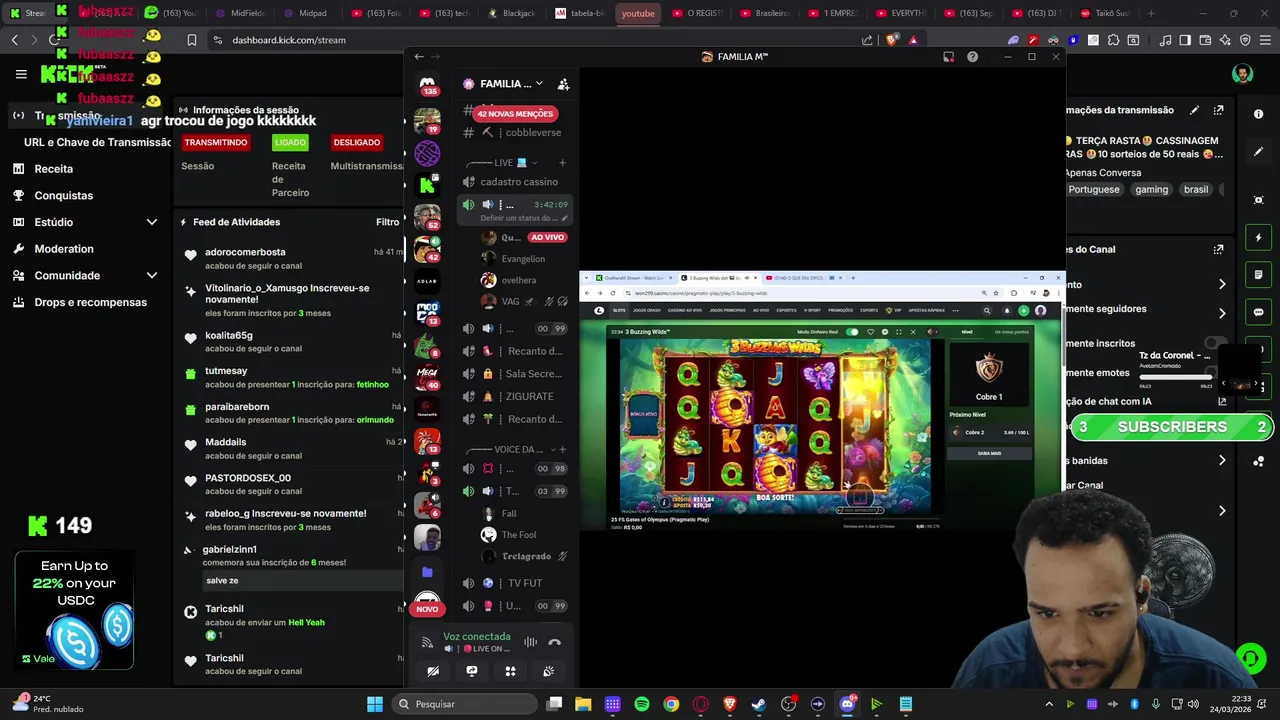
Task: Open File Explorer from taskbar
Action: pyautogui.click(x=584, y=704)
